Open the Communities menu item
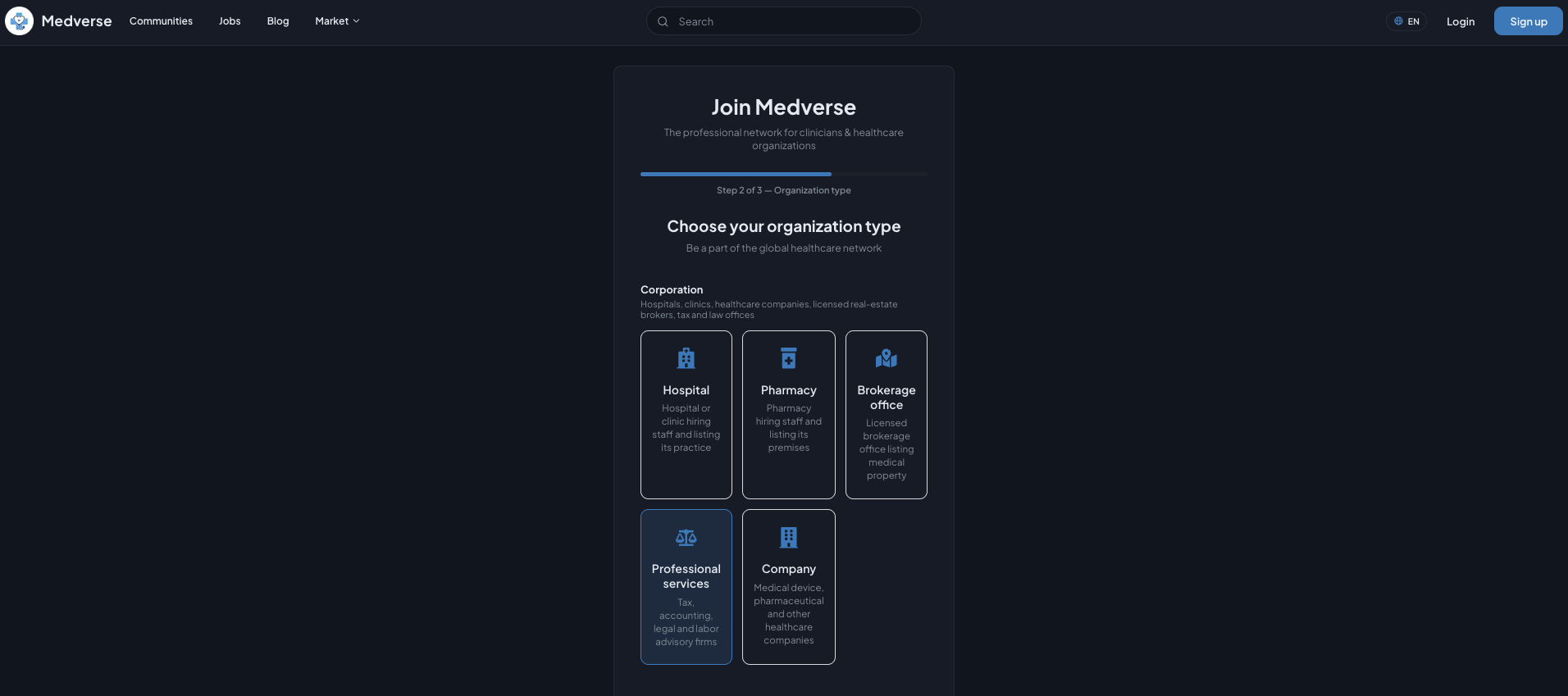 [x=161, y=21]
